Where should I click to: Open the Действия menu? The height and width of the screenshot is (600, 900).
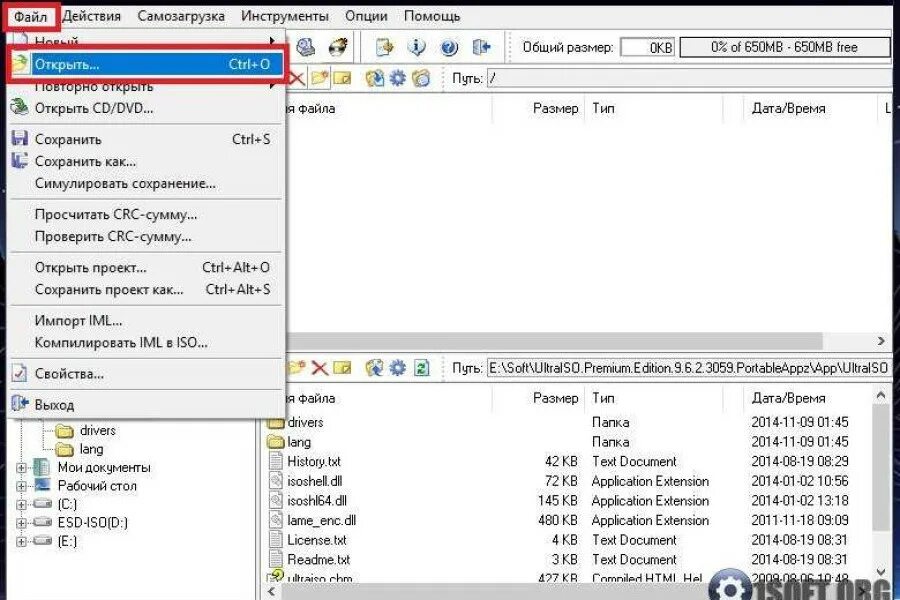pos(92,16)
